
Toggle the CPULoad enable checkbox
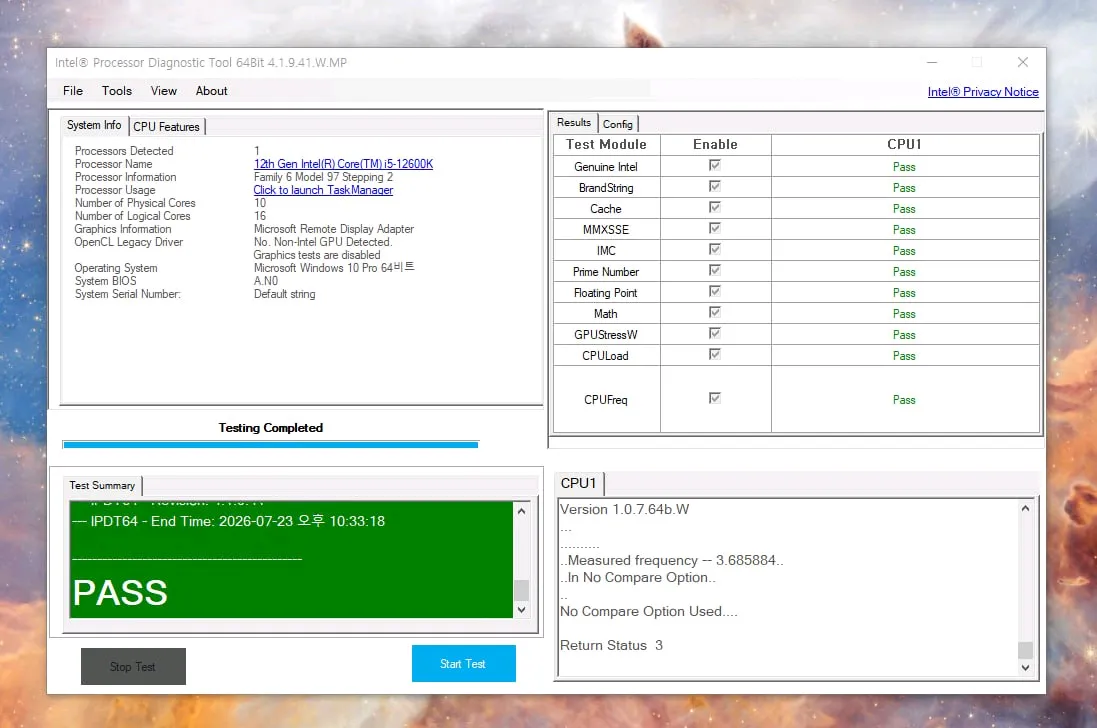(x=714, y=354)
